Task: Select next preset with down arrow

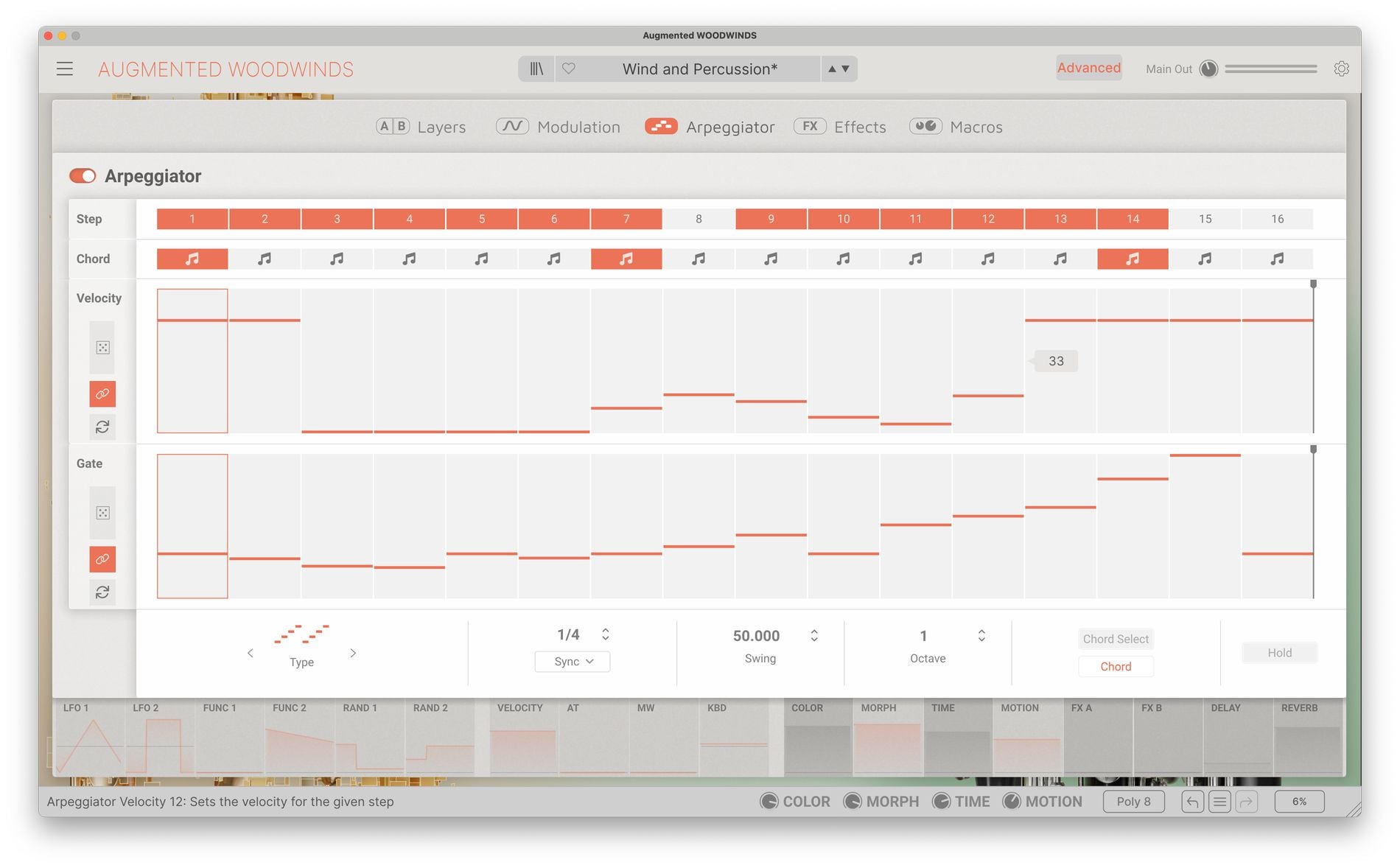Action: point(845,69)
